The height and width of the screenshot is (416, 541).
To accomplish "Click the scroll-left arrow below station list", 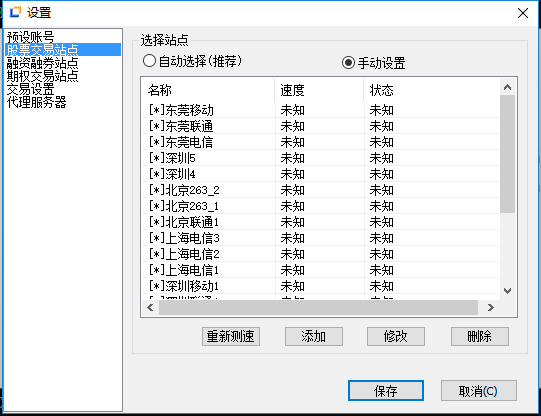I will point(150,307).
